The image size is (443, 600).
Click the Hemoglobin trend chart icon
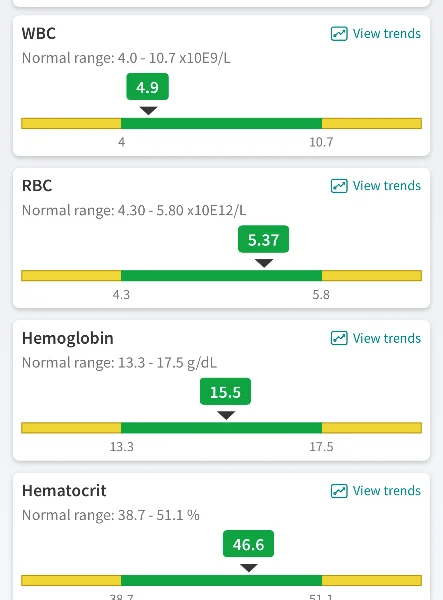pyautogui.click(x=339, y=338)
